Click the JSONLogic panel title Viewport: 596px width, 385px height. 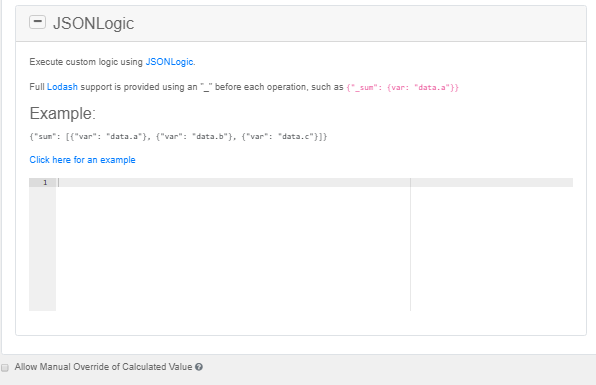(x=94, y=24)
